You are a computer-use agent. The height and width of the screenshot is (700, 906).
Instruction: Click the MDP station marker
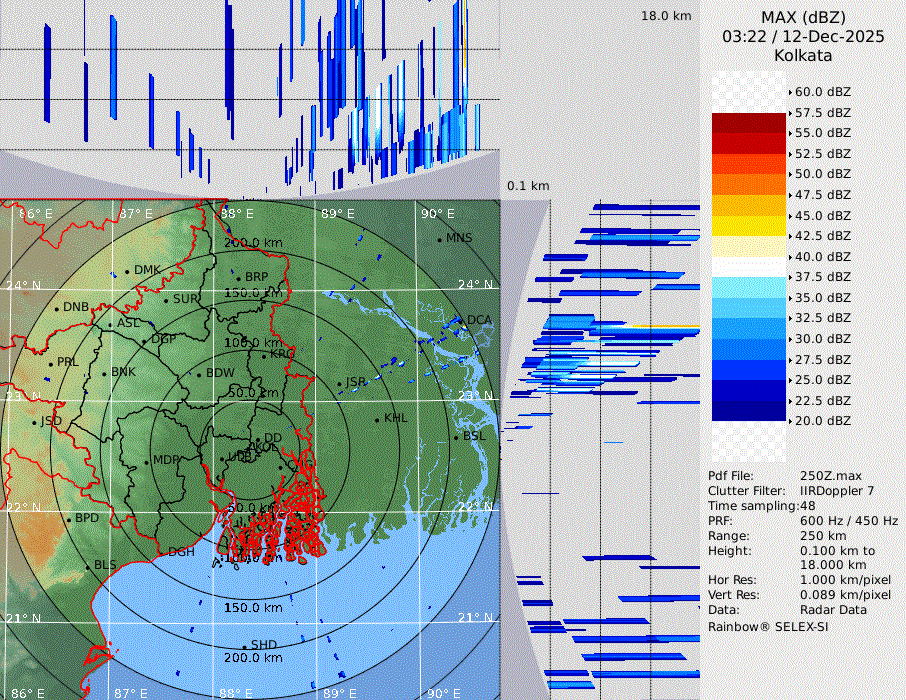click(147, 461)
